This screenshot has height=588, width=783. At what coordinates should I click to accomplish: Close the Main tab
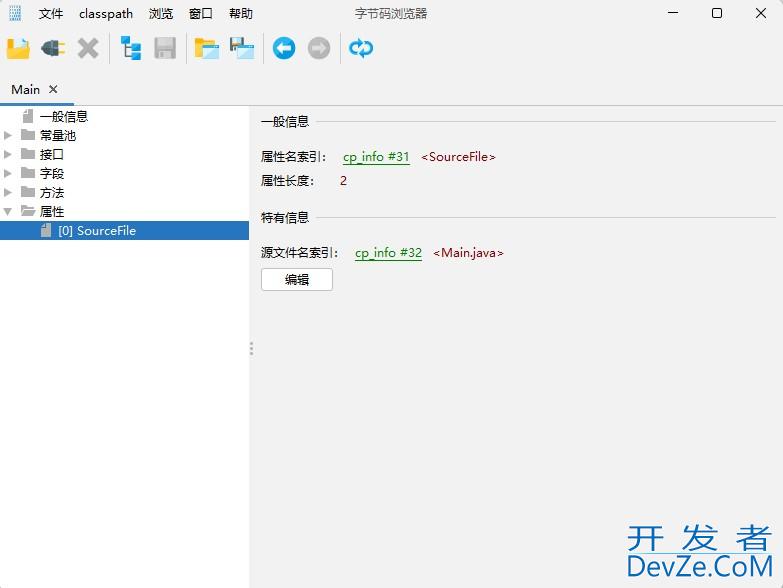click(x=54, y=90)
